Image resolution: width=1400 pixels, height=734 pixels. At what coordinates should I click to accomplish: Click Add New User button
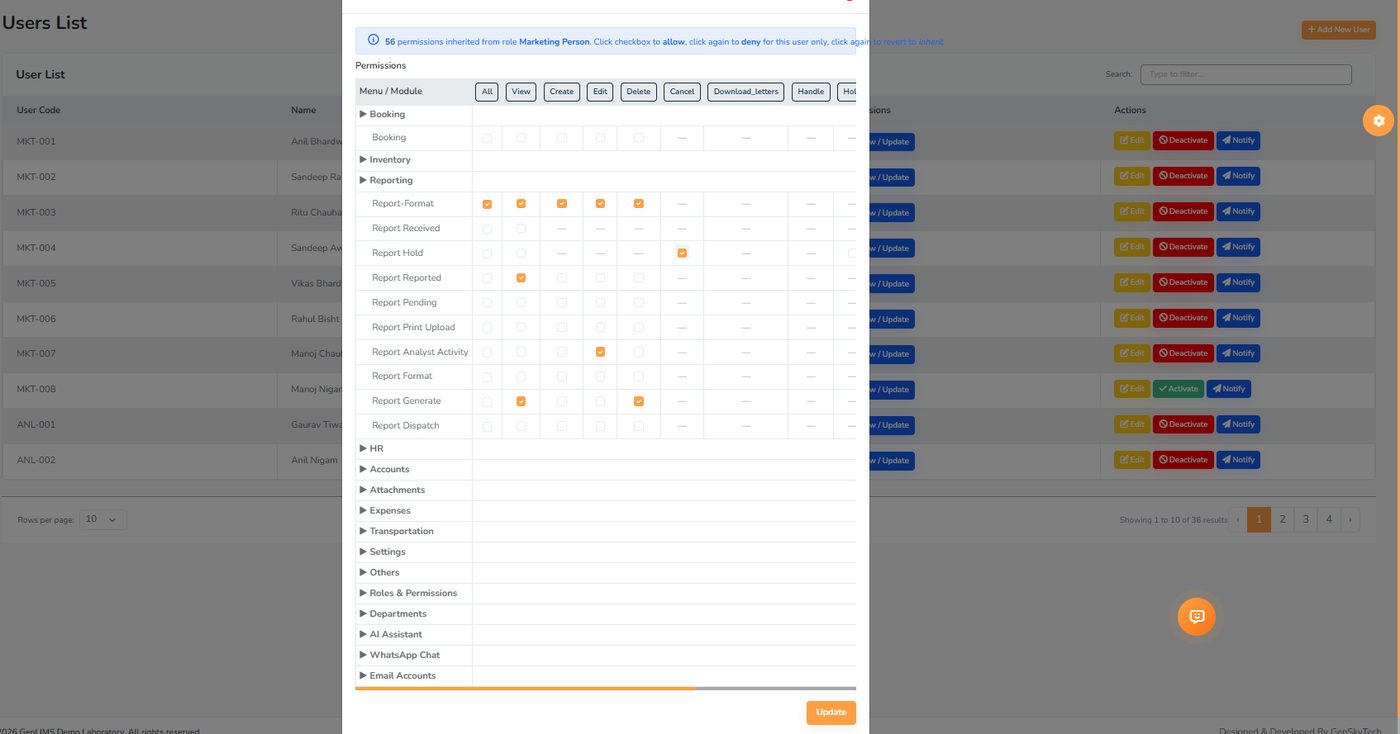coord(1339,30)
